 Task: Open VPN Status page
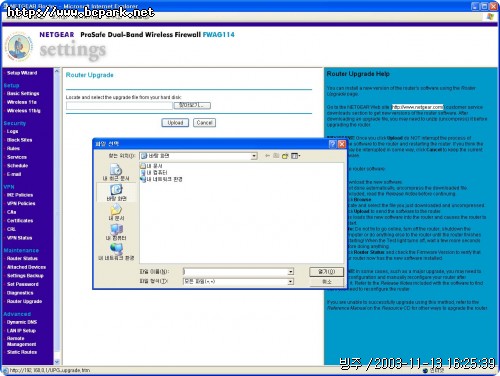click(19, 238)
